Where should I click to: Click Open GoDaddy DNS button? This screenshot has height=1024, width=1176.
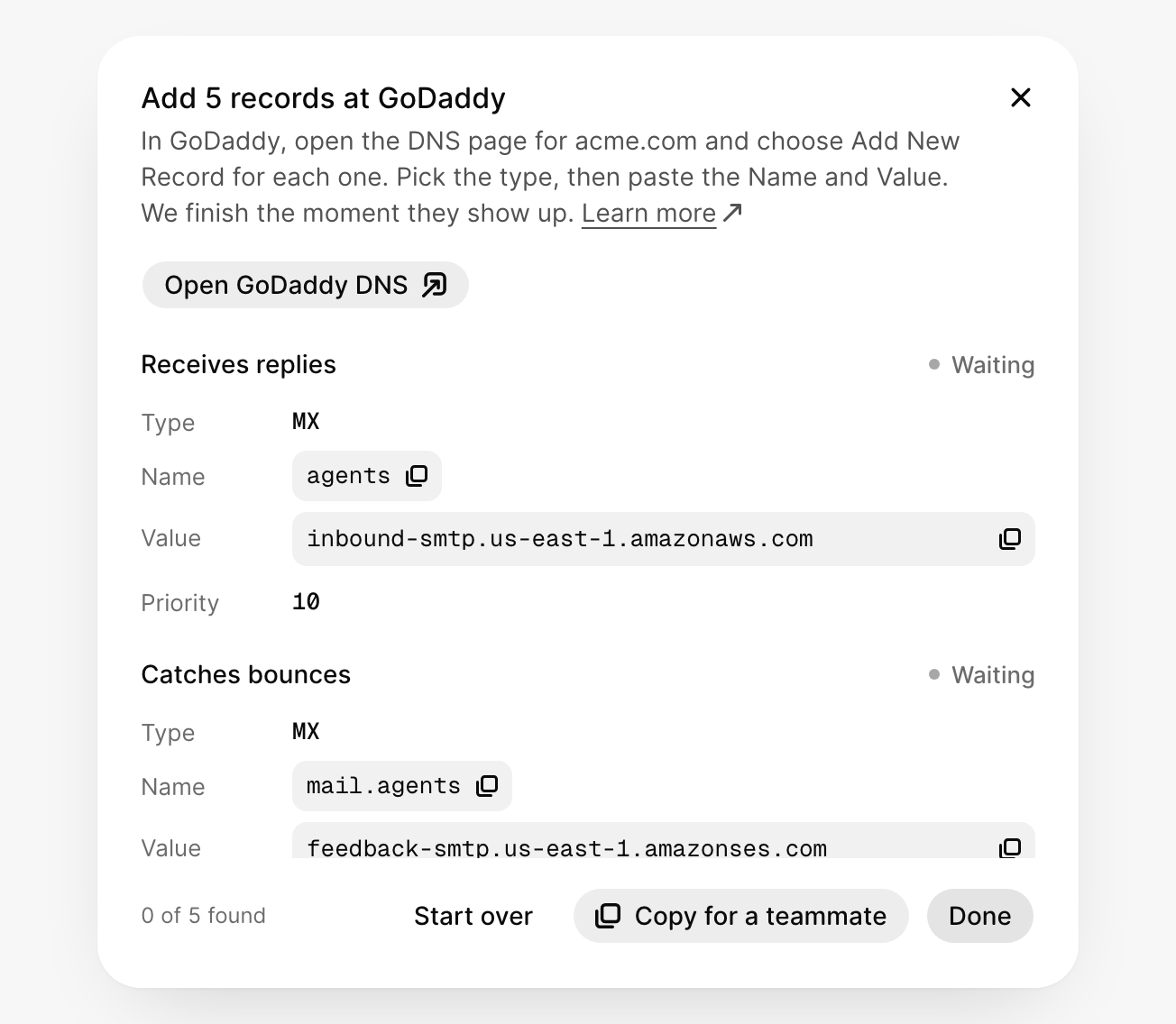coord(305,285)
